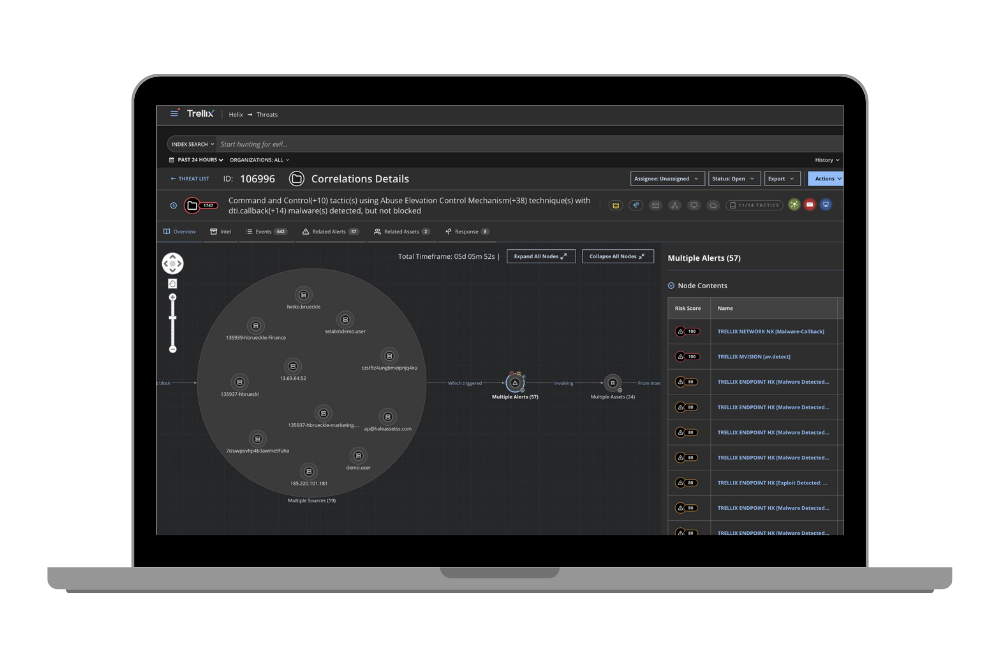Select the hand pan tool in graph
The image size is (1000, 667).
[x=172, y=284]
